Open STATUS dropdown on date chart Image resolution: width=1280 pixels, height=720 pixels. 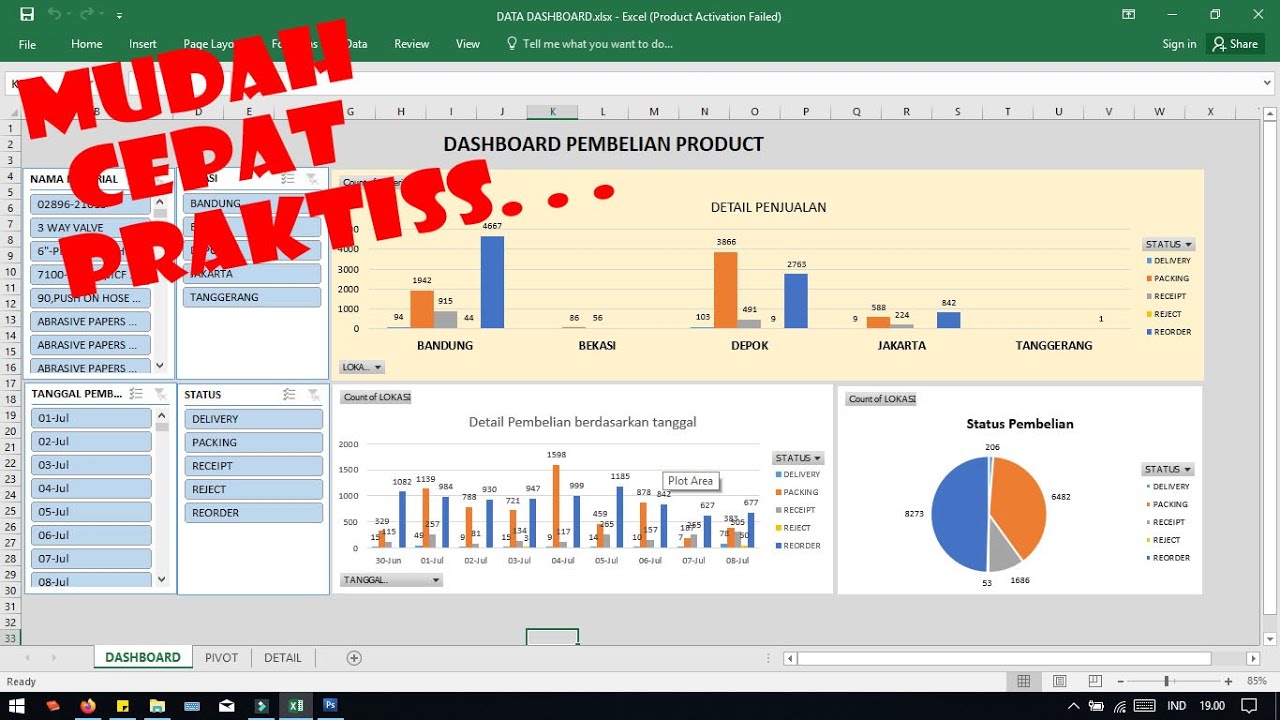798,458
